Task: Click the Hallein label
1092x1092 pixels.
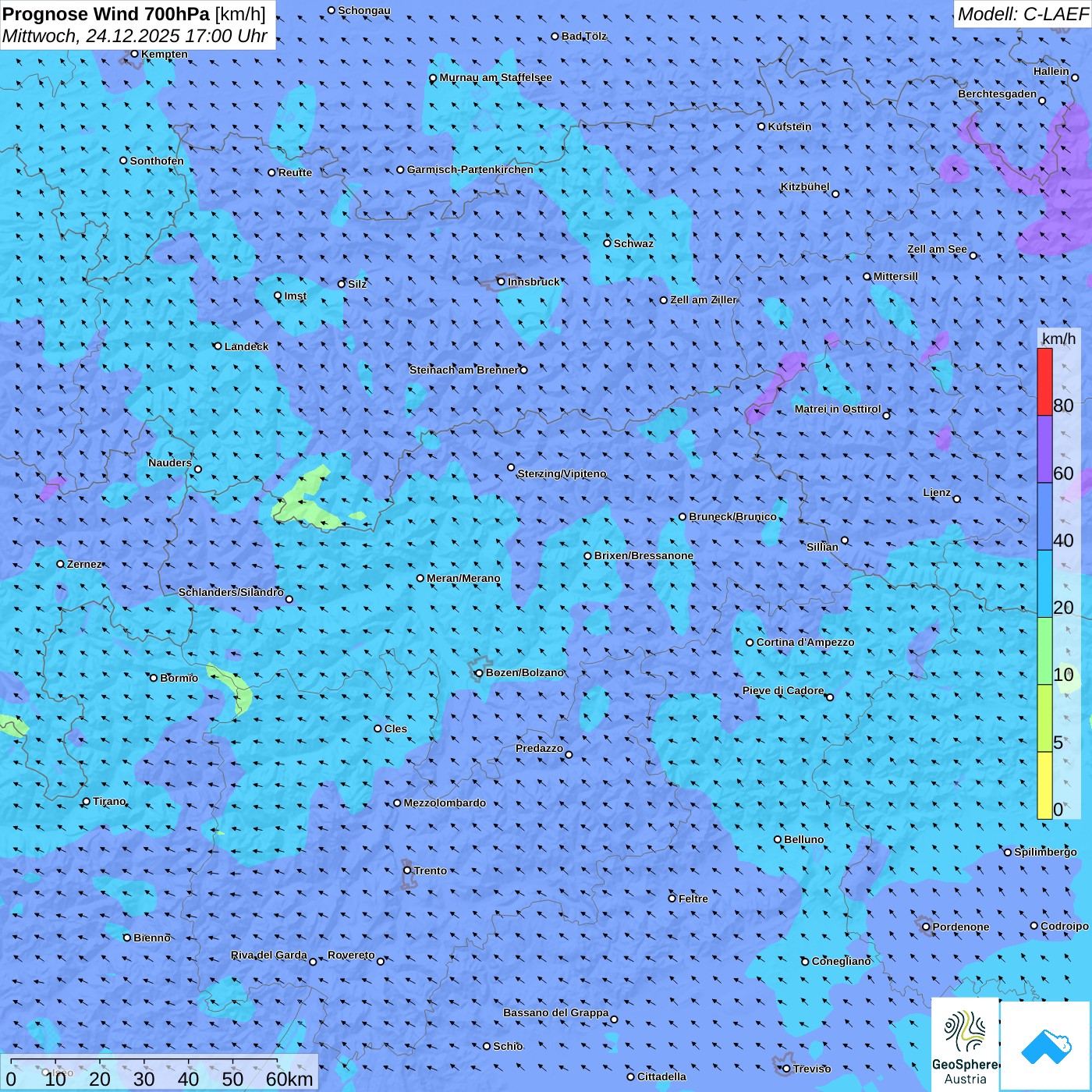Action: (1051, 71)
